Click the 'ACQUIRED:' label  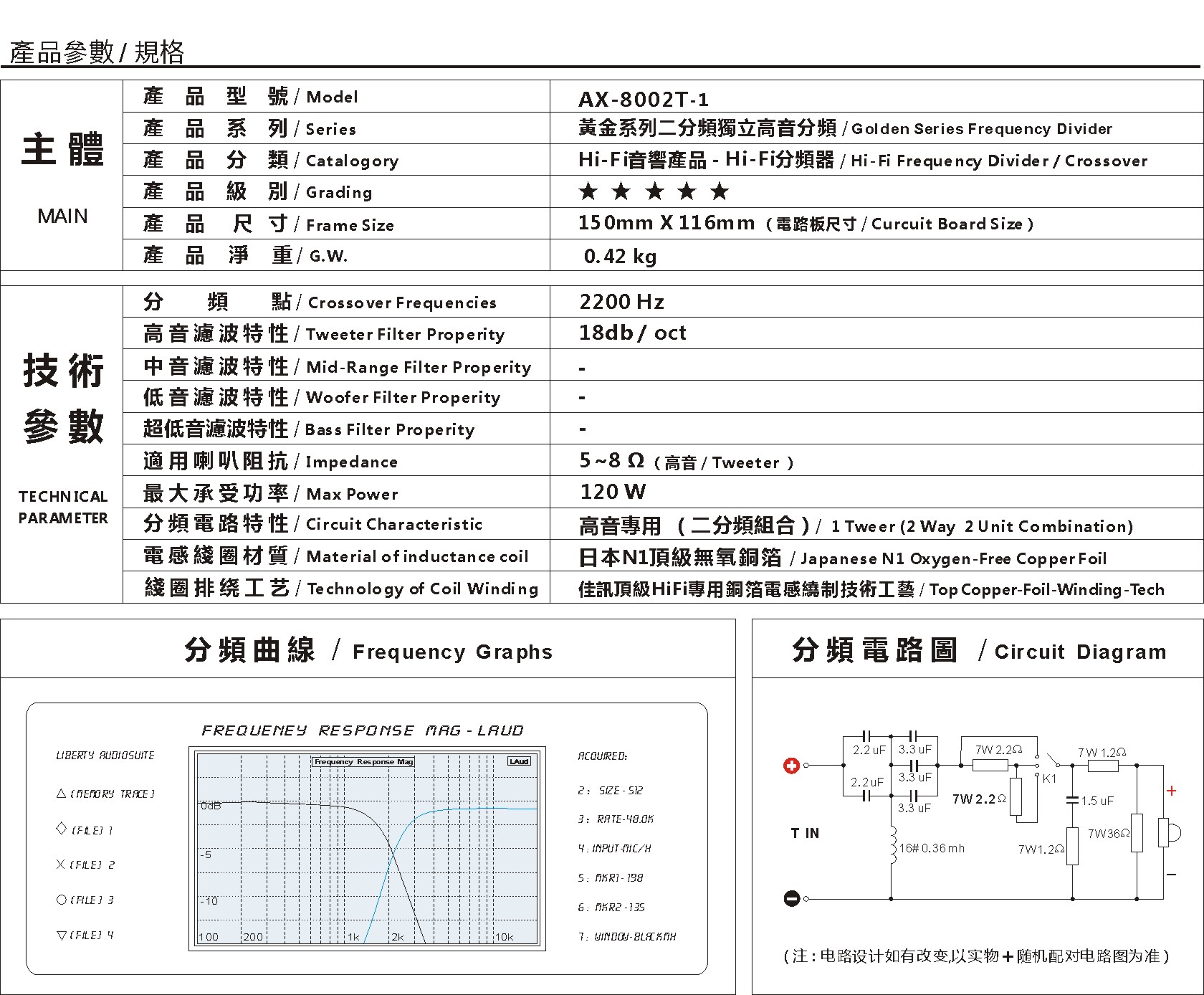pyautogui.click(x=603, y=756)
